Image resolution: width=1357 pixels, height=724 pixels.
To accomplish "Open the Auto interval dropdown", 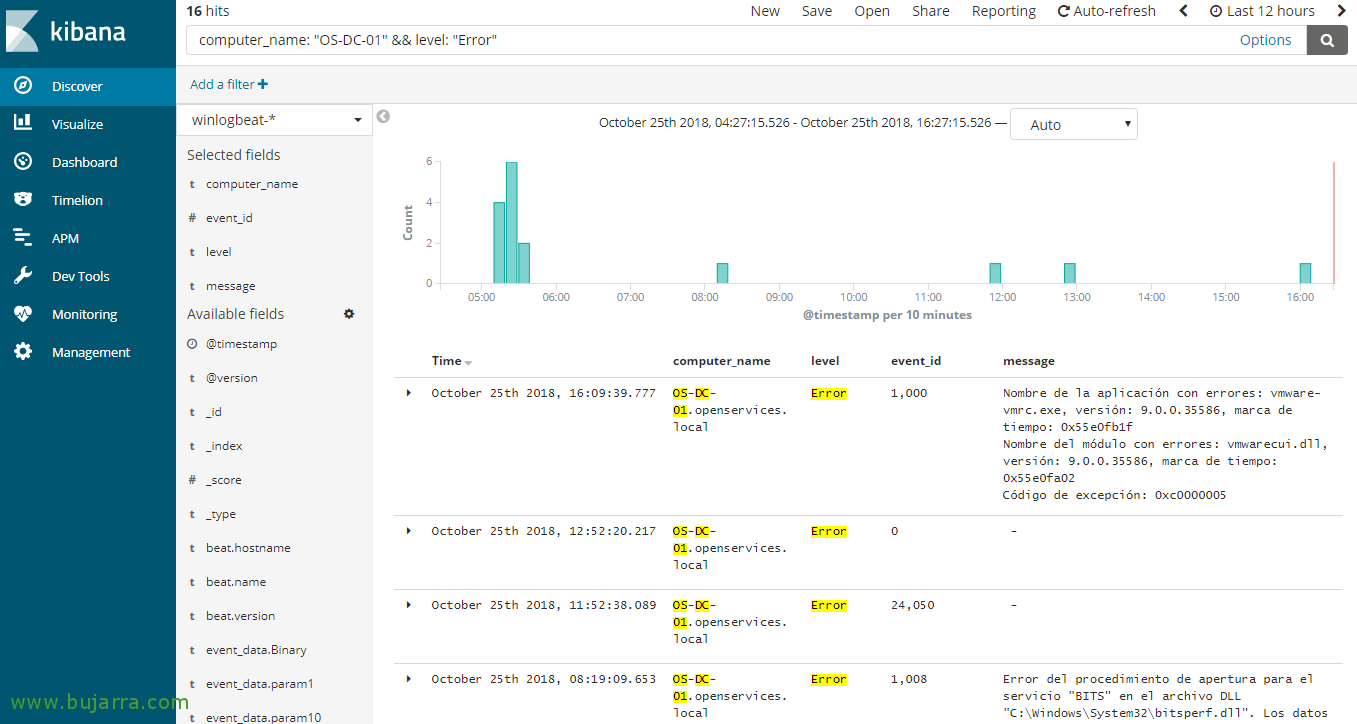I will tap(1073, 125).
